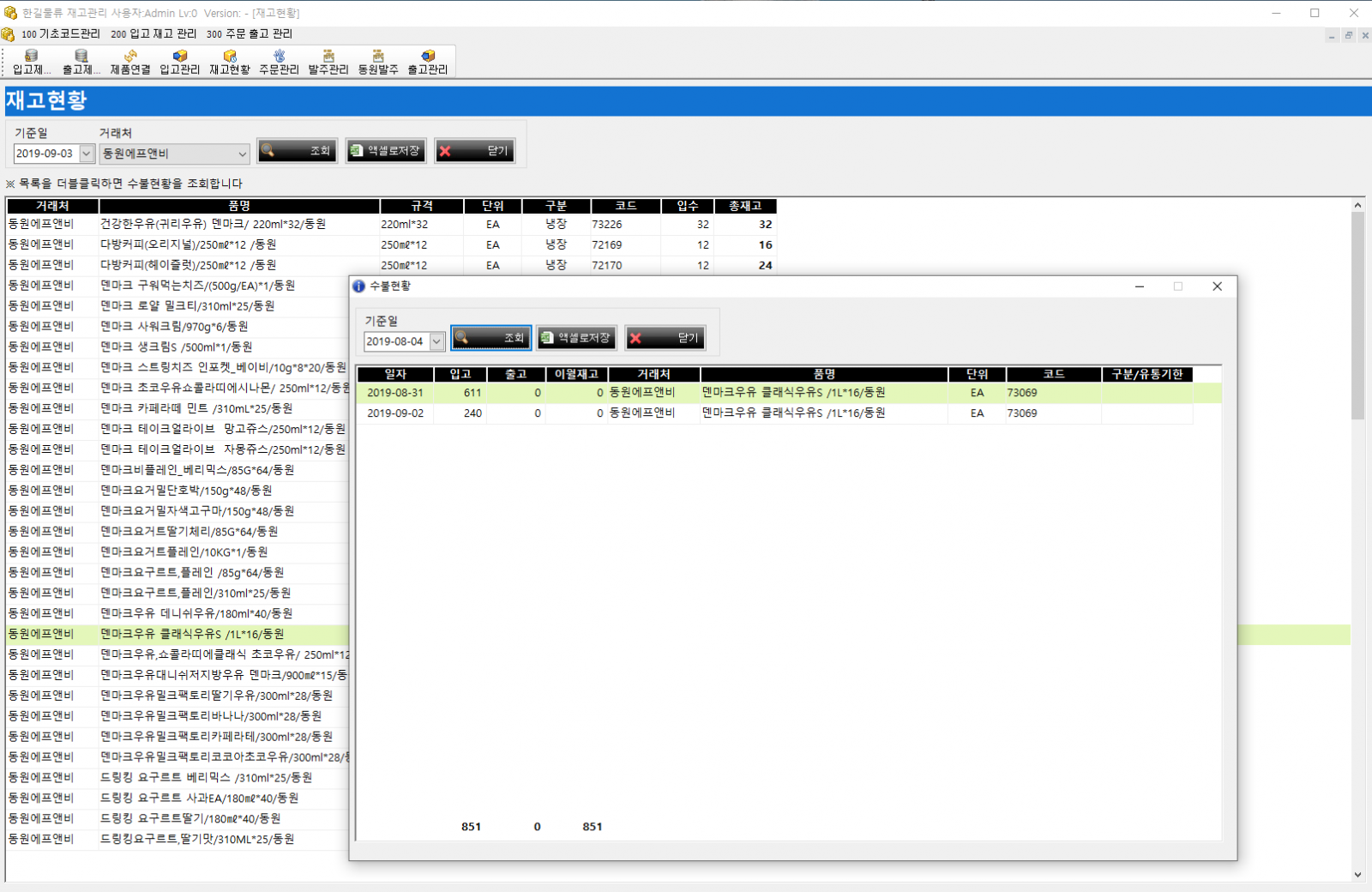Click the 규격 column header
This screenshot has width=1372, height=892.
(422, 206)
